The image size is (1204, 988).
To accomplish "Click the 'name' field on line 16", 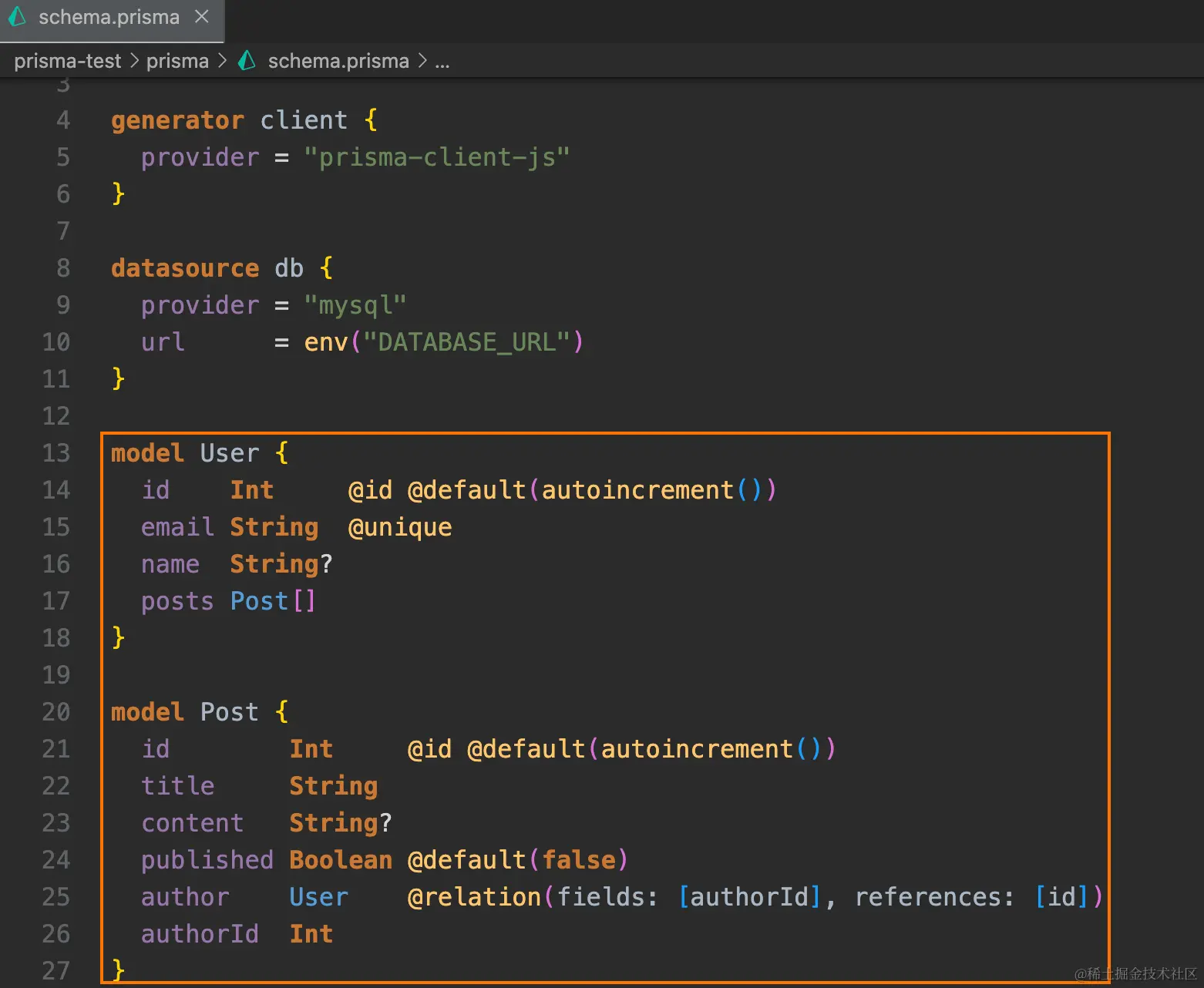I will (170, 565).
